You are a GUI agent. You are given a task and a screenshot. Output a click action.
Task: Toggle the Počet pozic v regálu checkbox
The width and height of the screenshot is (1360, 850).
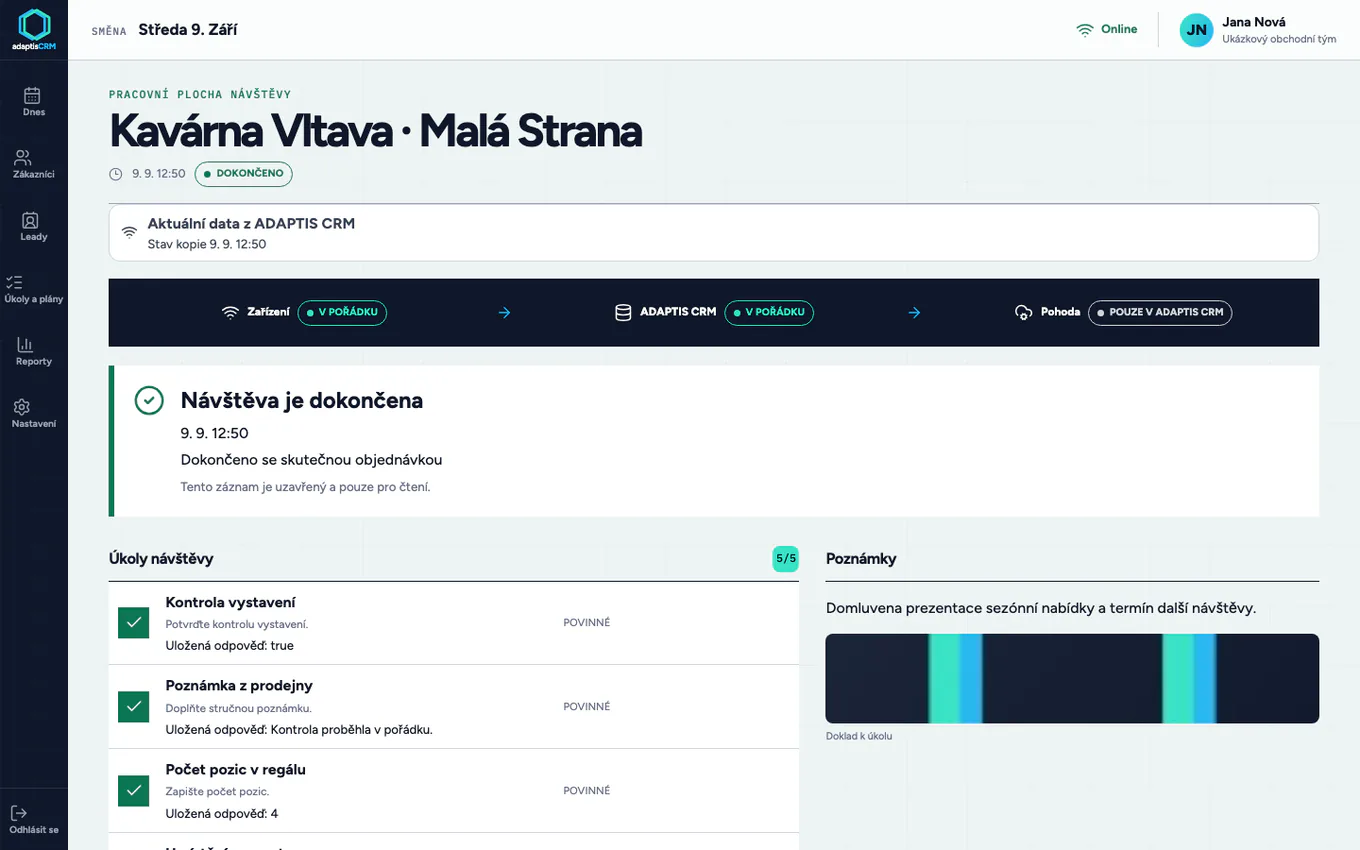pos(133,791)
